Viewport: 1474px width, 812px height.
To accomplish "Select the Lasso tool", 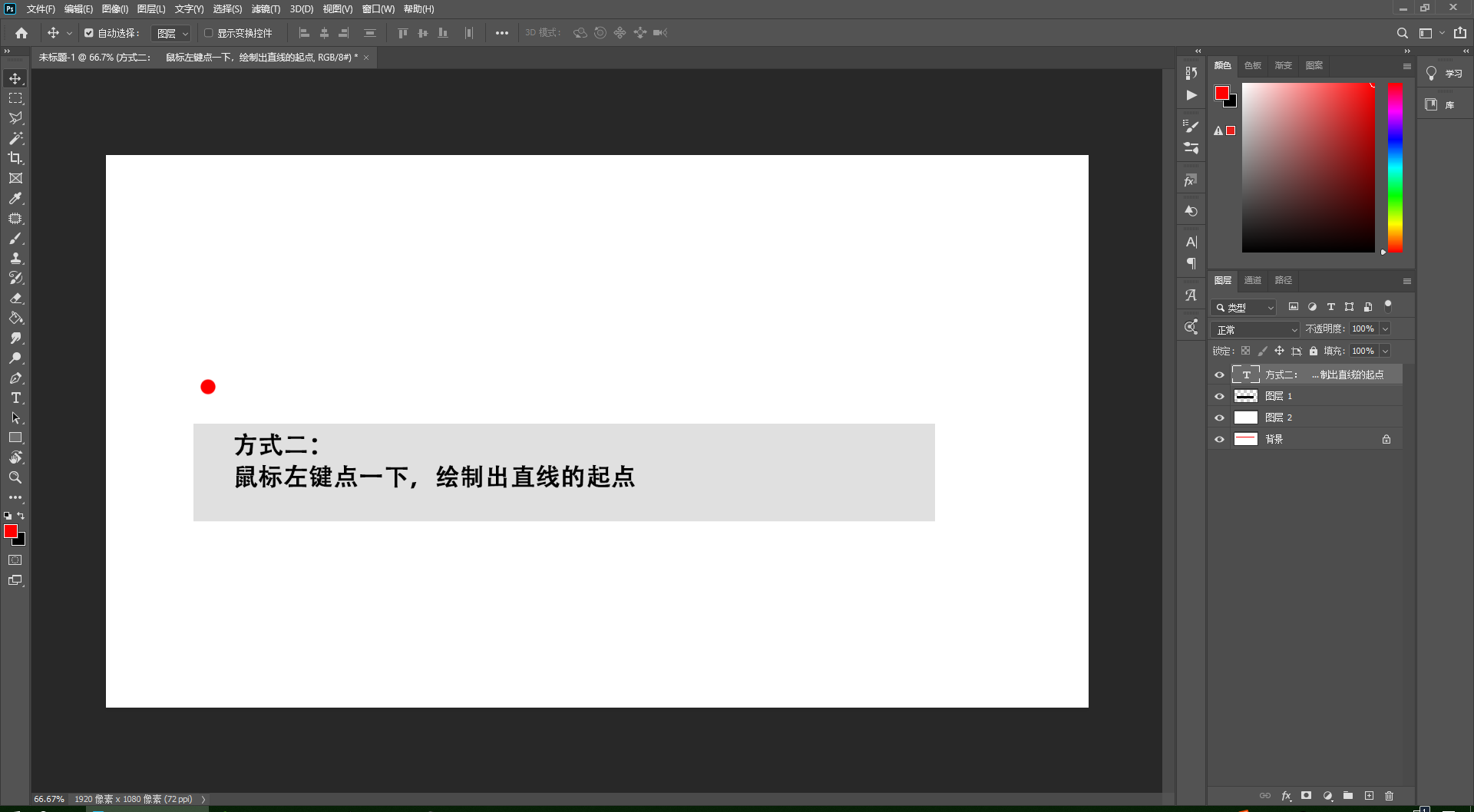I will [15, 118].
